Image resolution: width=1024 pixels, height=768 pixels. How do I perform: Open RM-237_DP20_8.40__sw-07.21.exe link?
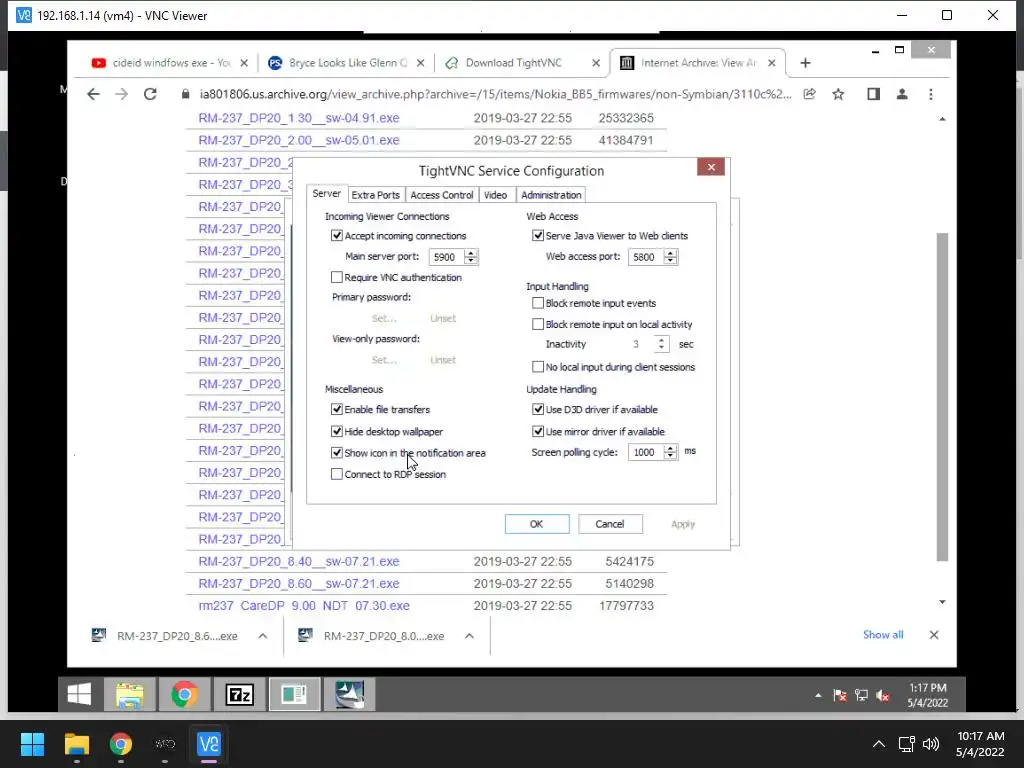299,562
